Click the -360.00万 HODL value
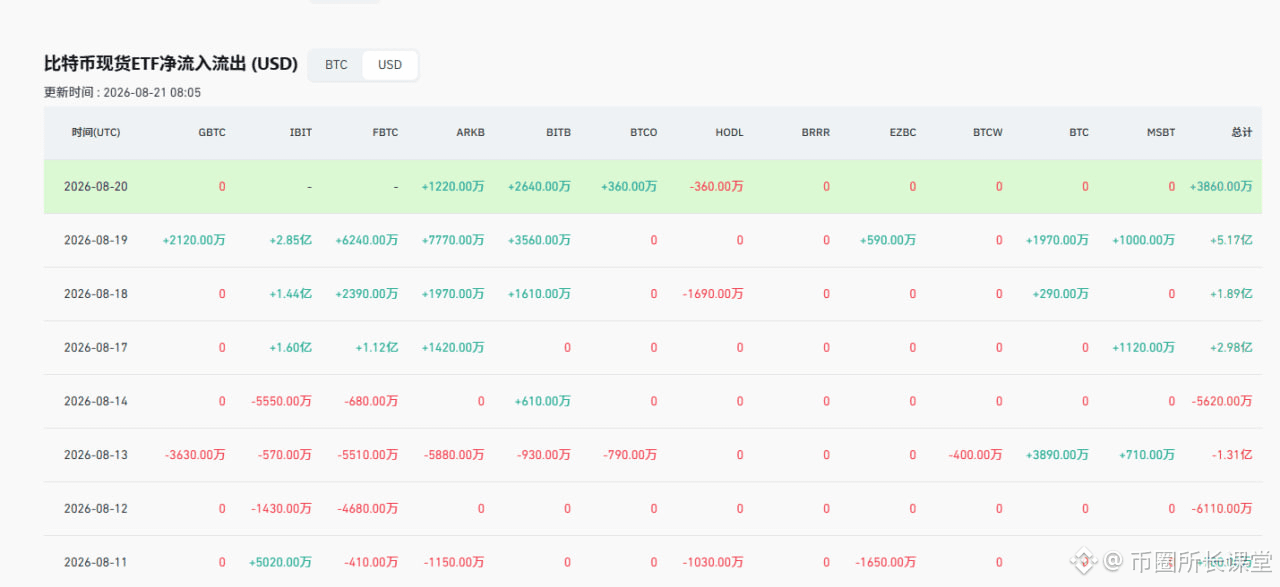 718,187
